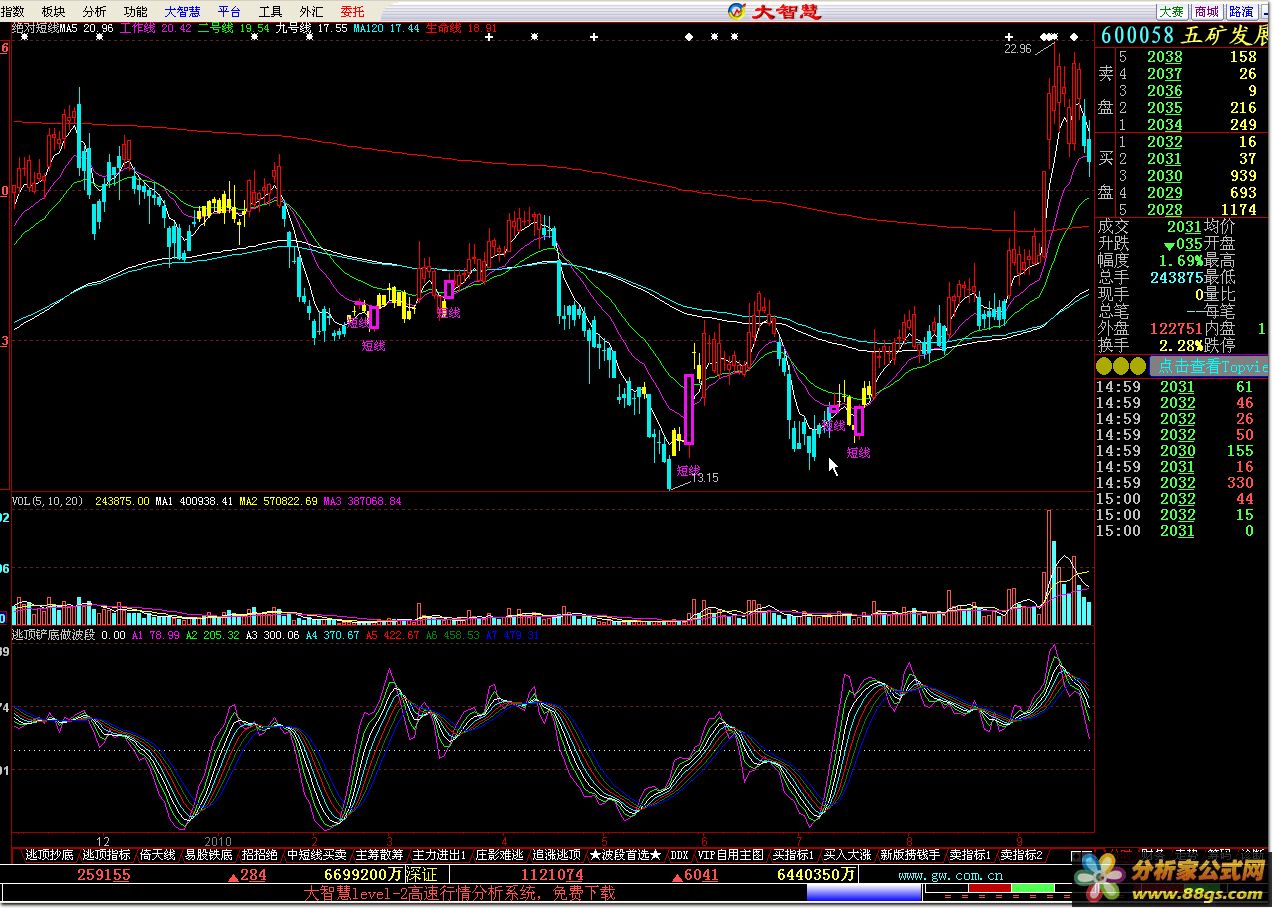
Task: Click the tick trade row with volume 330
Action: 1175,483
